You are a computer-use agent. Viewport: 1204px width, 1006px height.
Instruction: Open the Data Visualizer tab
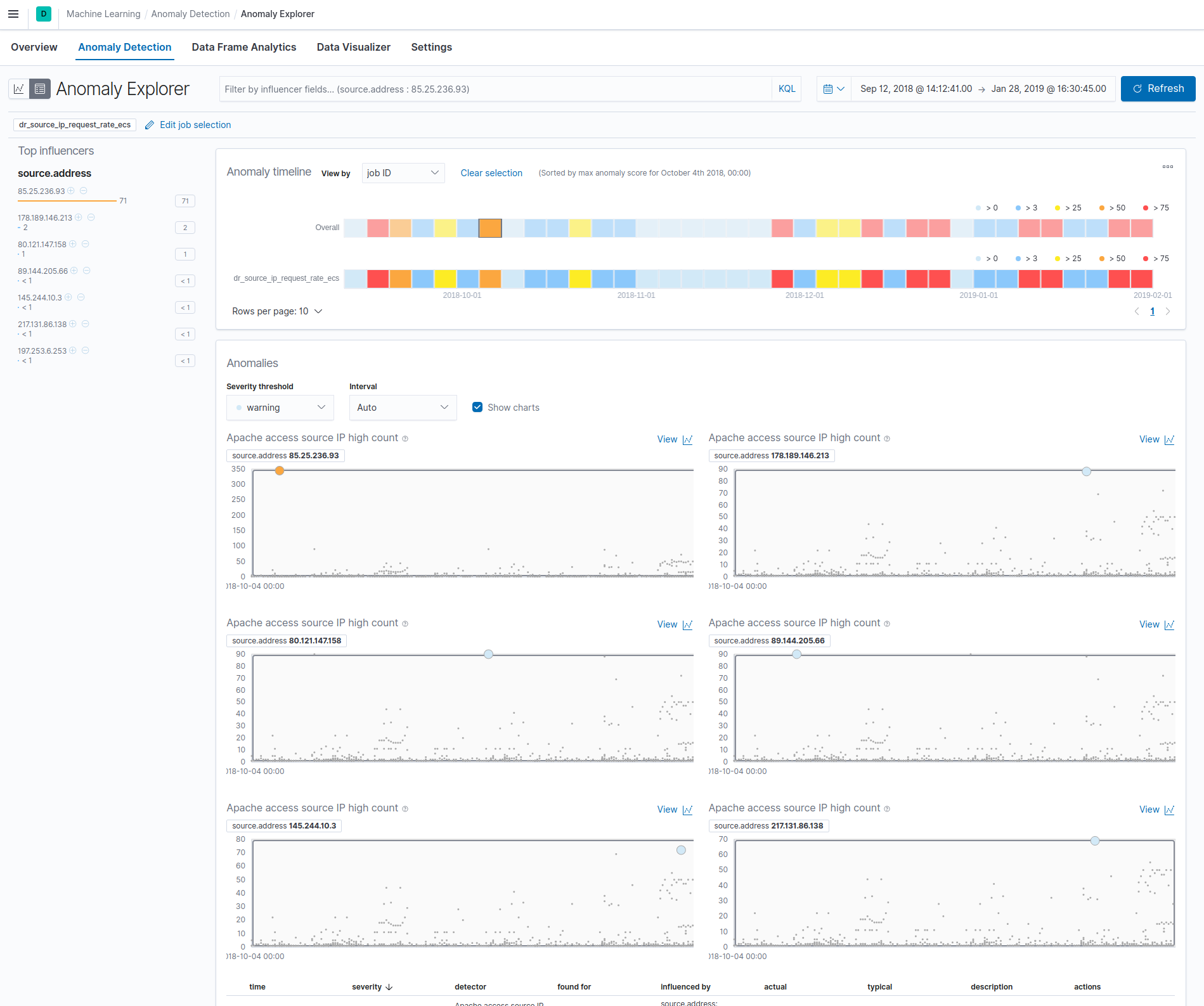coord(354,47)
